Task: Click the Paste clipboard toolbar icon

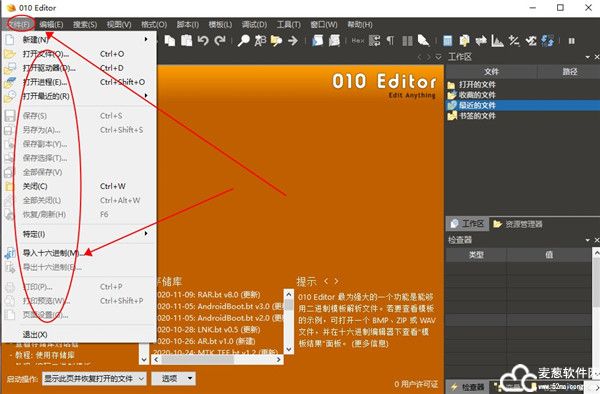Action: pyautogui.click(x=187, y=40)
